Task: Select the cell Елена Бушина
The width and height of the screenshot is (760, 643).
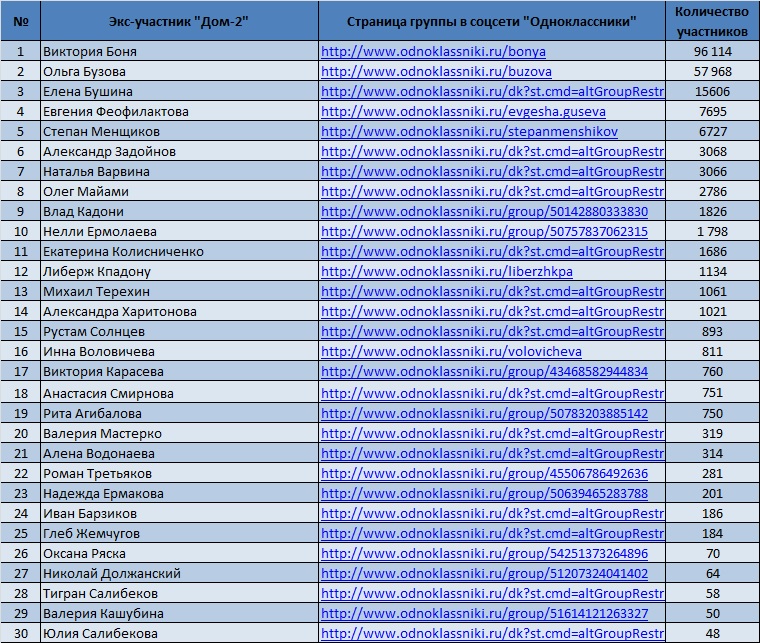Action: [x=179, y=91]
